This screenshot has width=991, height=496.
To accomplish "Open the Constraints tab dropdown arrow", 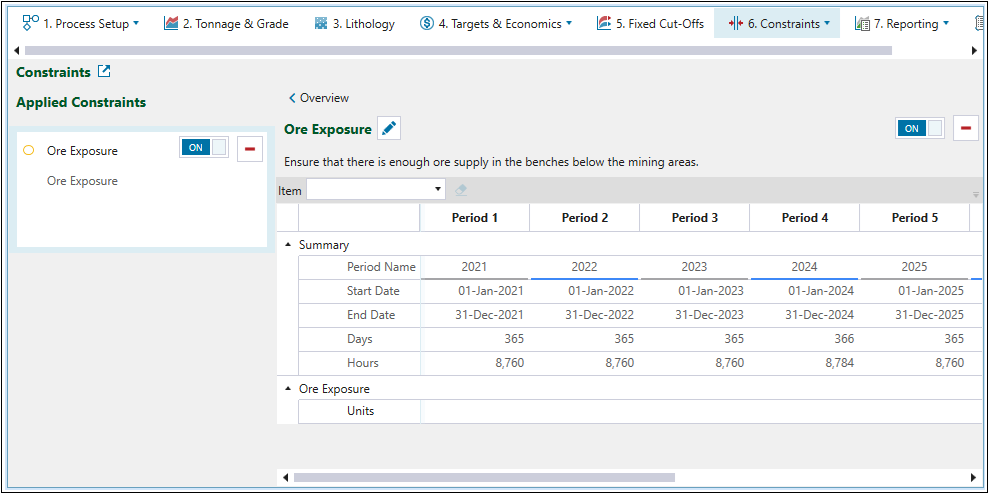I will [827, 23].
